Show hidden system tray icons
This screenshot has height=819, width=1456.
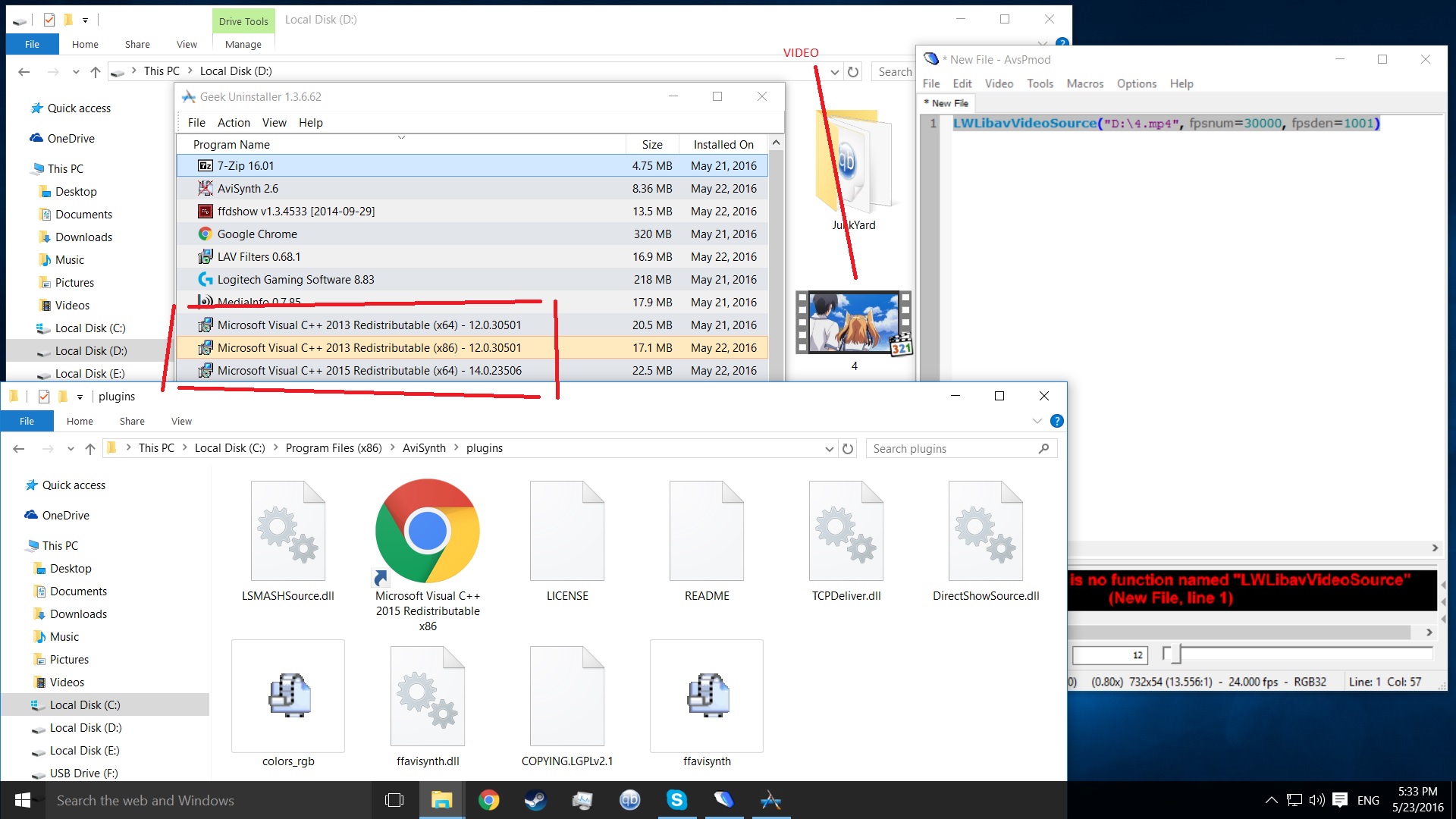click(x=1272, y=800)
